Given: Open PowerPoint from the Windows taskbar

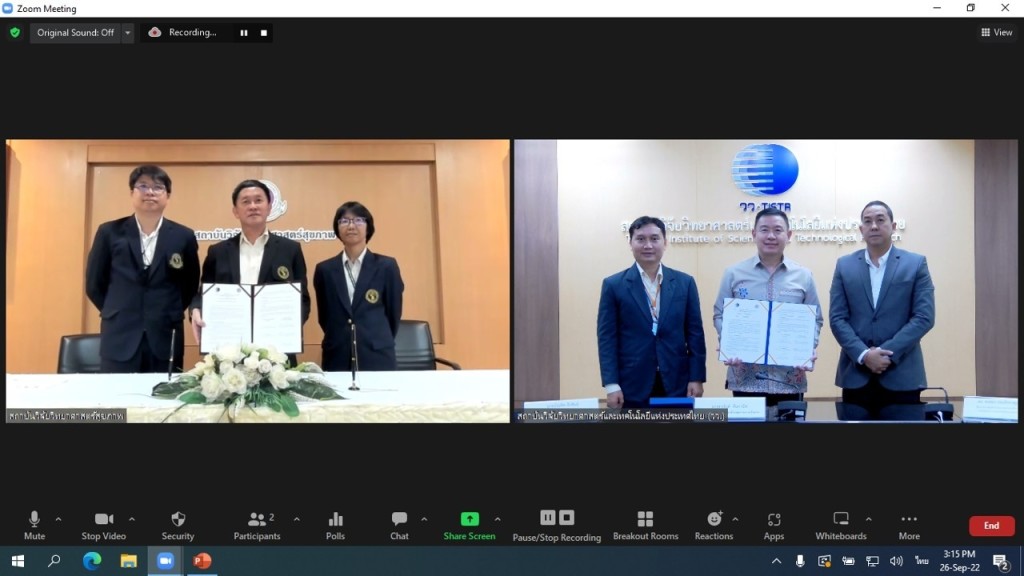Looking at the screenshot, I should coord(202,561).
